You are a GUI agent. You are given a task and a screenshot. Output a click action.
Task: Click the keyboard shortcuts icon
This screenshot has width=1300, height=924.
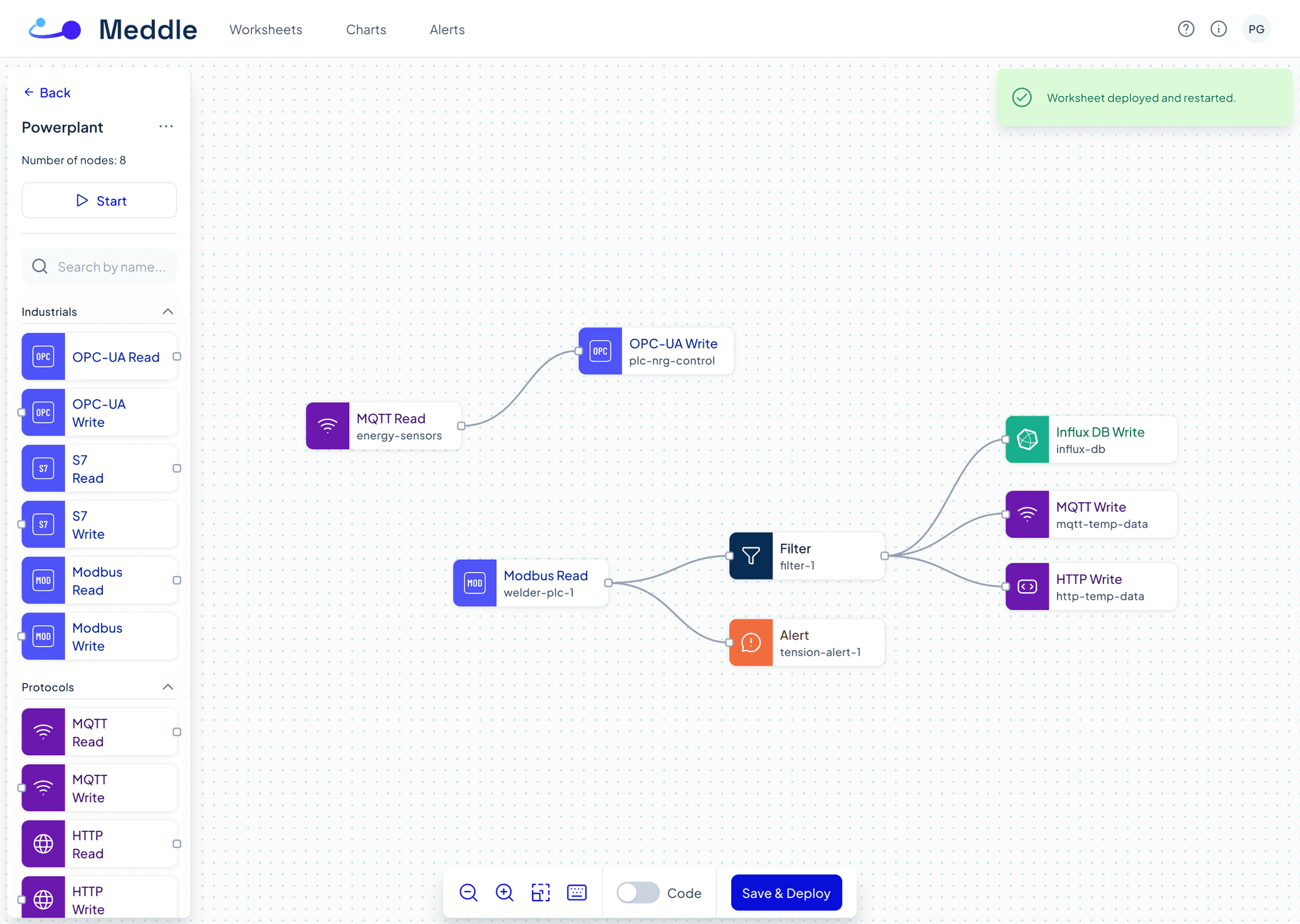(x=577, y=892)
